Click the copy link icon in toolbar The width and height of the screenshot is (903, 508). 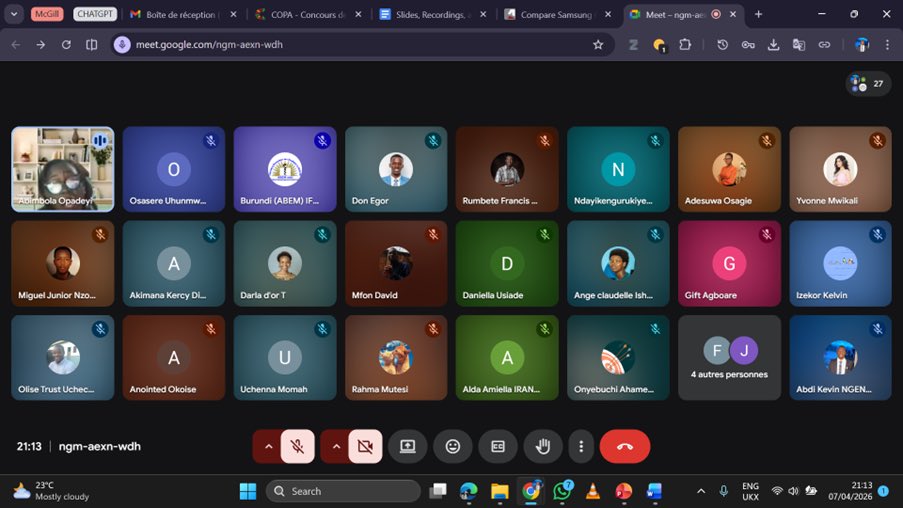pos(824,44)
